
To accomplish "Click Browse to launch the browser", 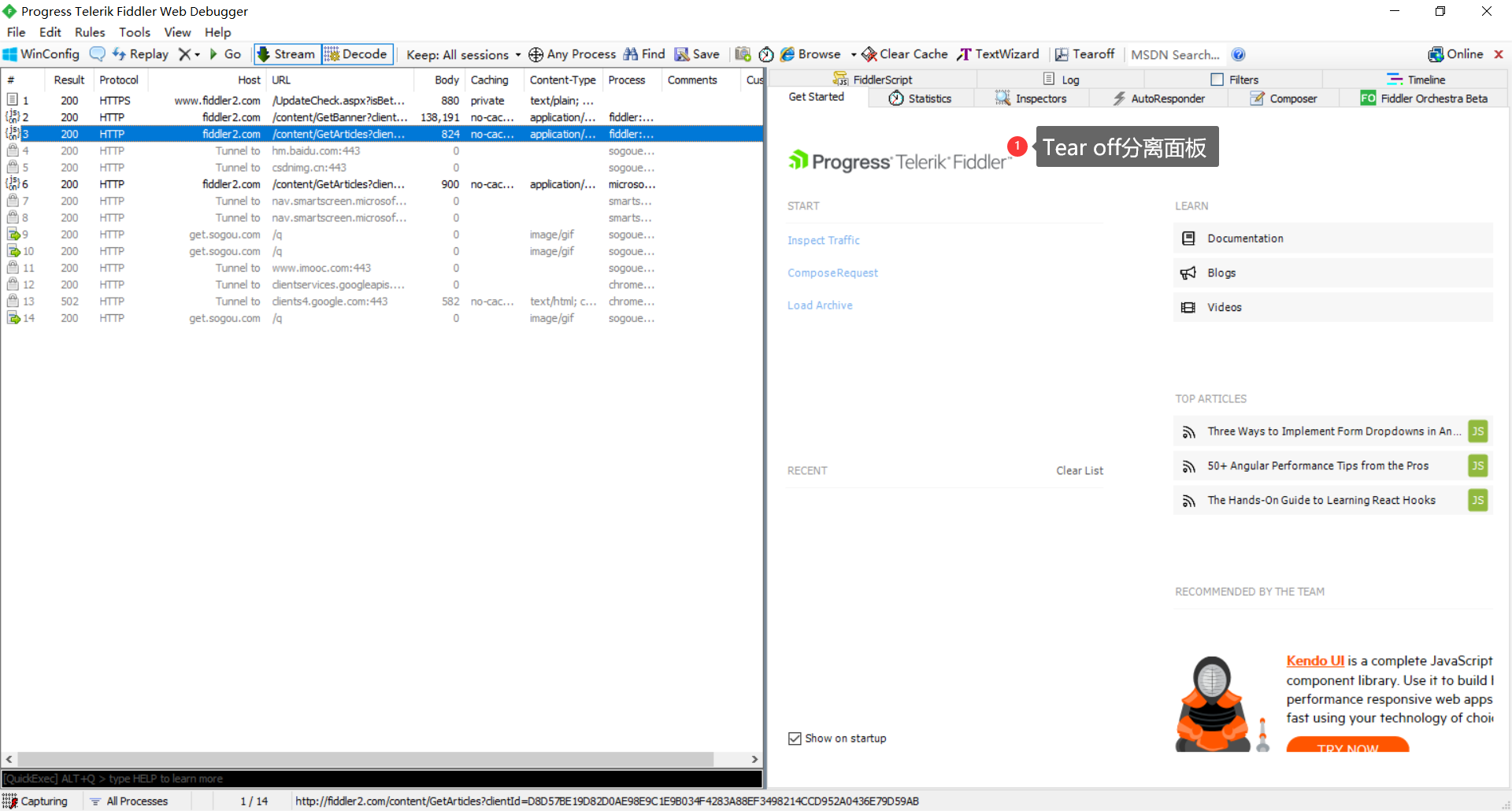I will (810, 54).
